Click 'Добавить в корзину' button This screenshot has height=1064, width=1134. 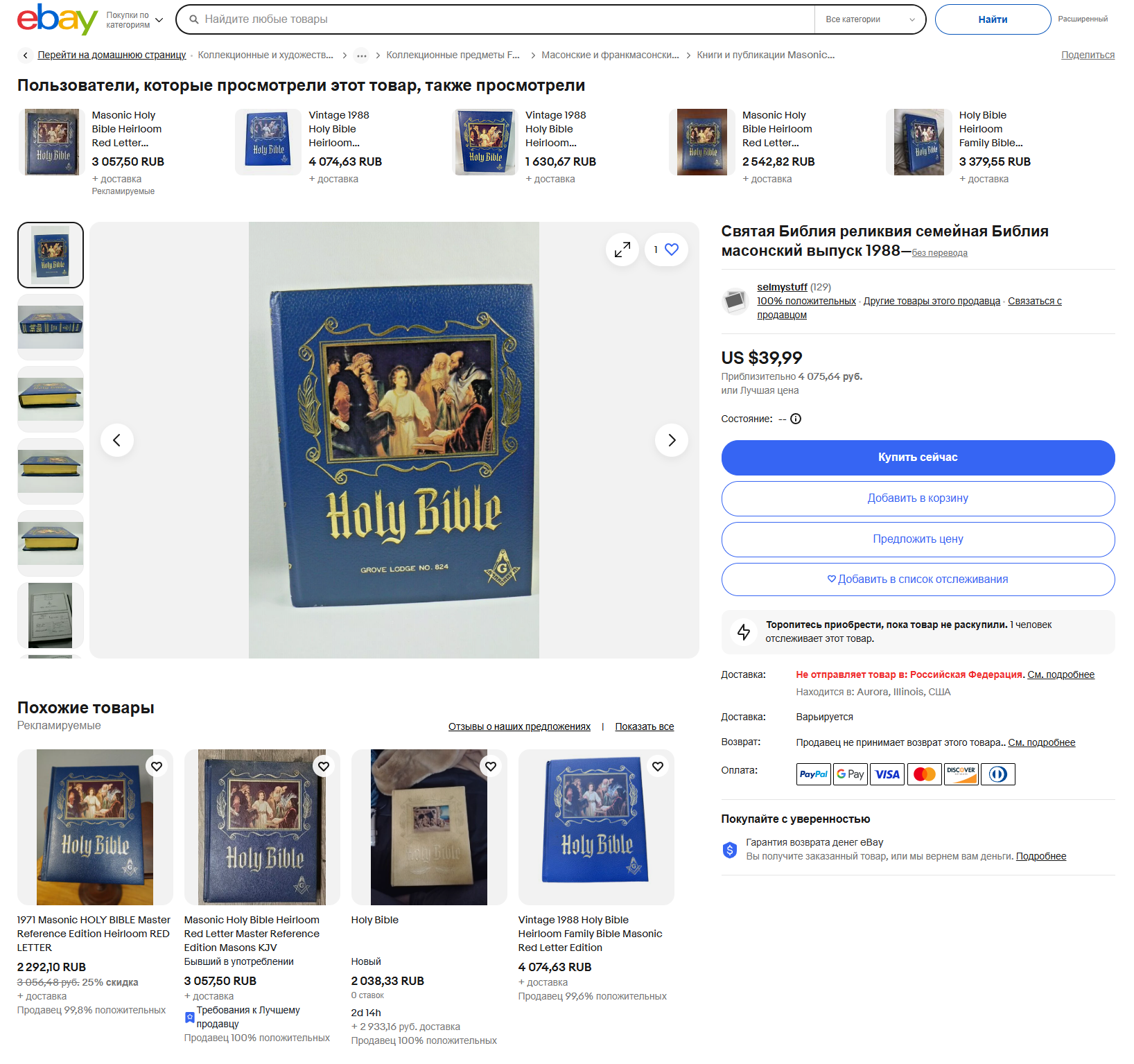click(918, 498)
